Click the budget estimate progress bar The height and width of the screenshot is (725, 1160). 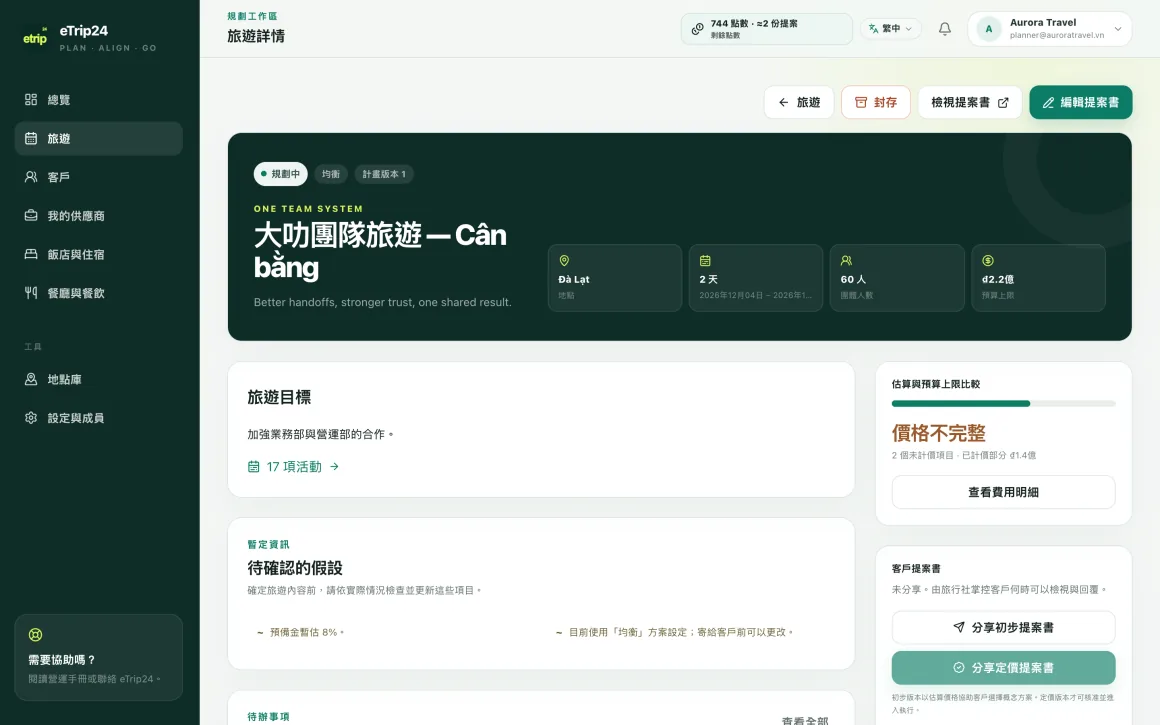coord(1003,404)
